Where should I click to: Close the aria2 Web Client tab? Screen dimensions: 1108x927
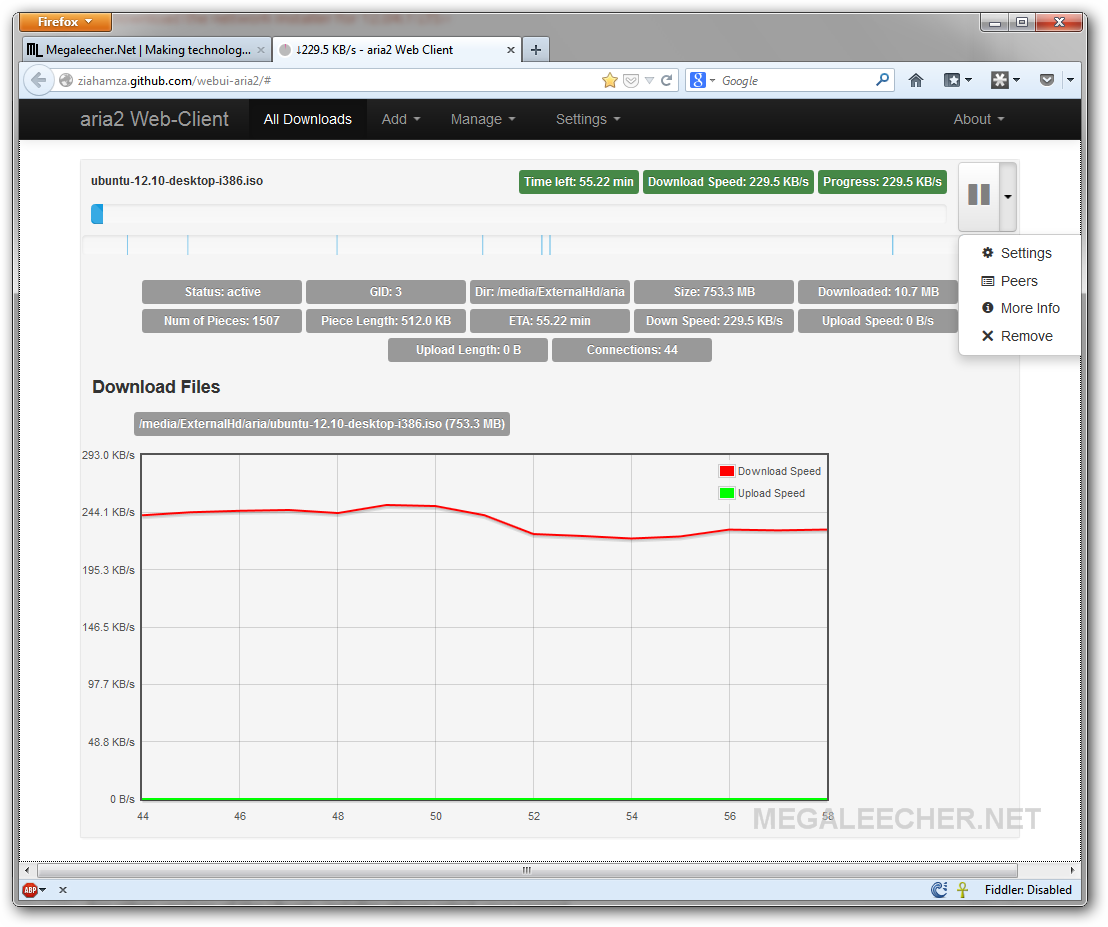click(511, 50)
